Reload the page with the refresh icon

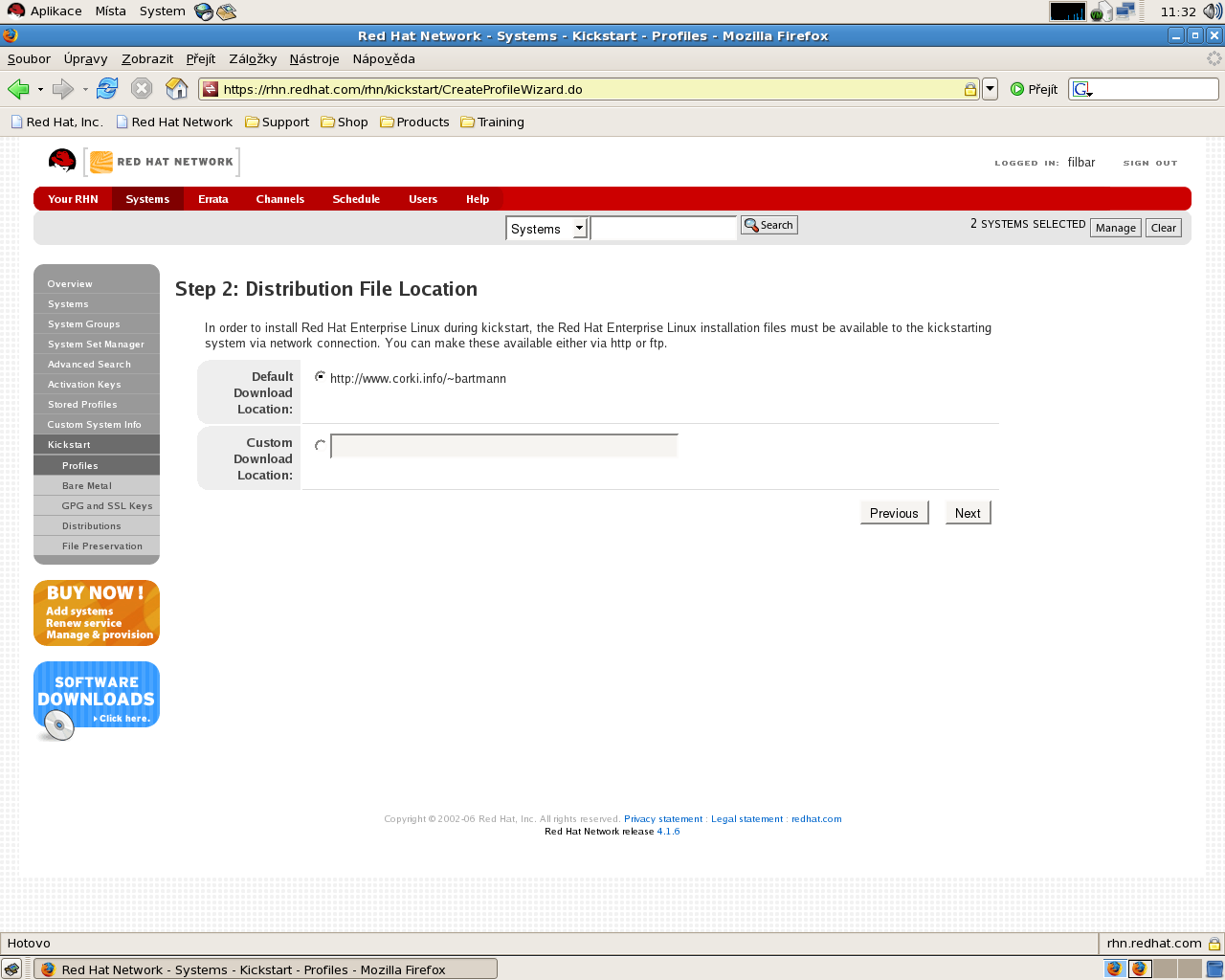(107, 89)
